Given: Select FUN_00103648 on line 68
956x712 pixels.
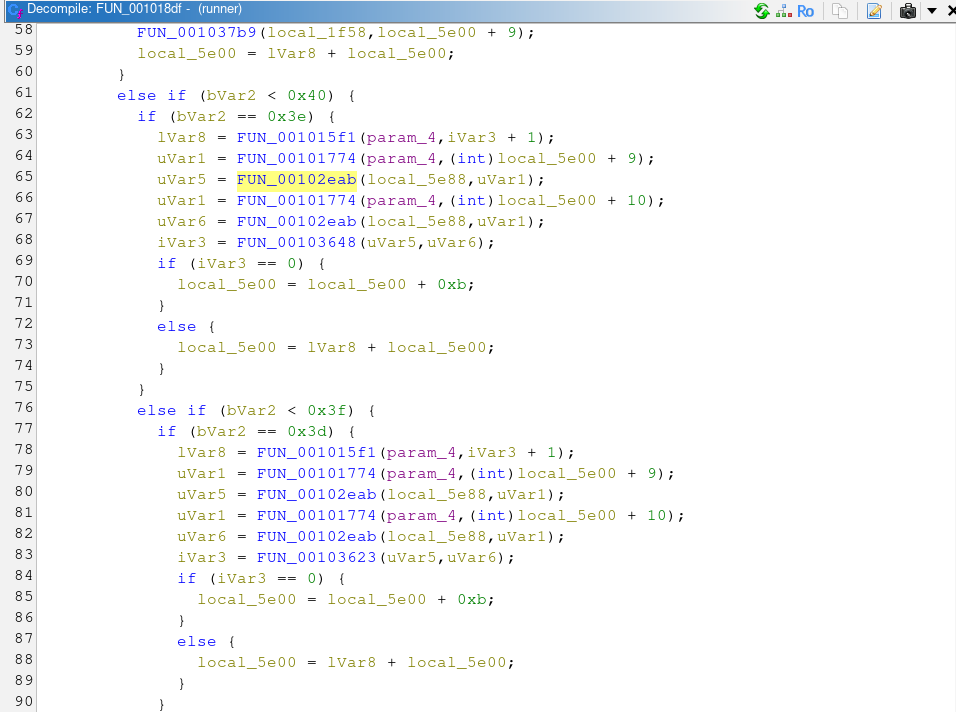Looking at the screenshot, I should point(296,243).
